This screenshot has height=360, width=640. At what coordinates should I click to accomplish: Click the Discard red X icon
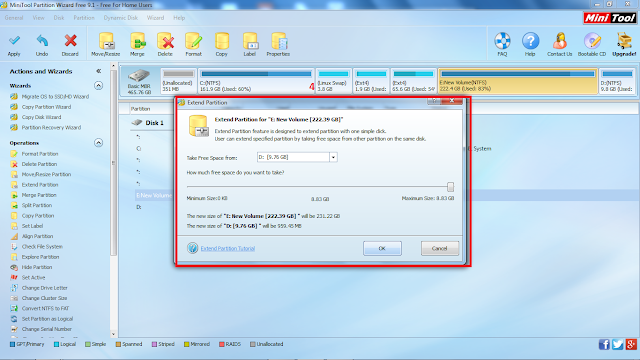[70, 40]
